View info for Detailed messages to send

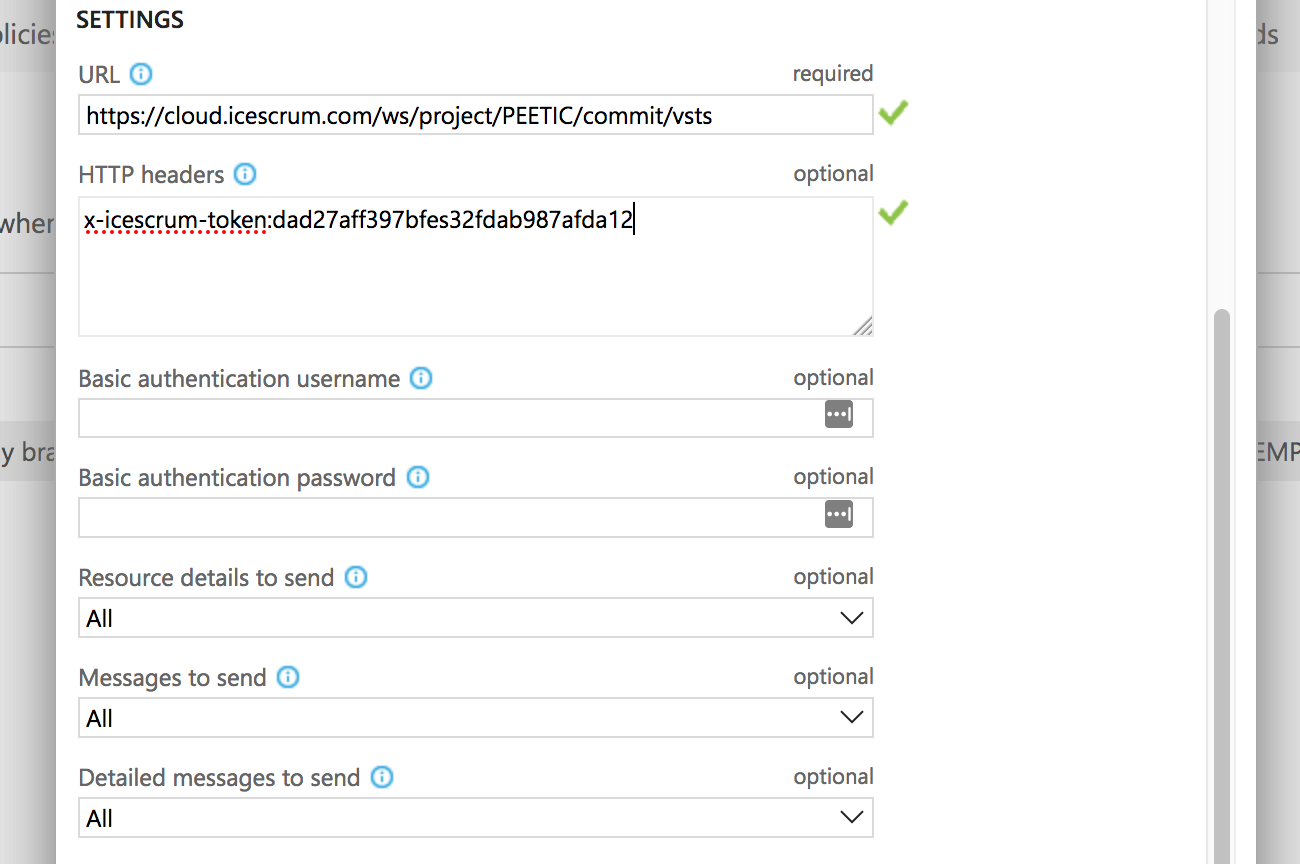click(382, 777)
